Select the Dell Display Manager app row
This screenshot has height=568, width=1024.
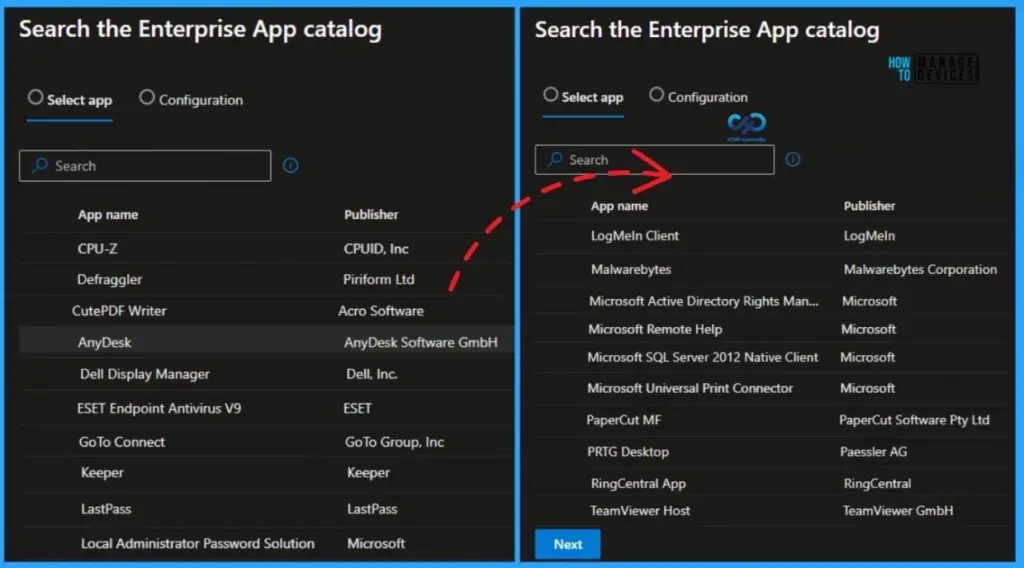click(x=266, y=374)
